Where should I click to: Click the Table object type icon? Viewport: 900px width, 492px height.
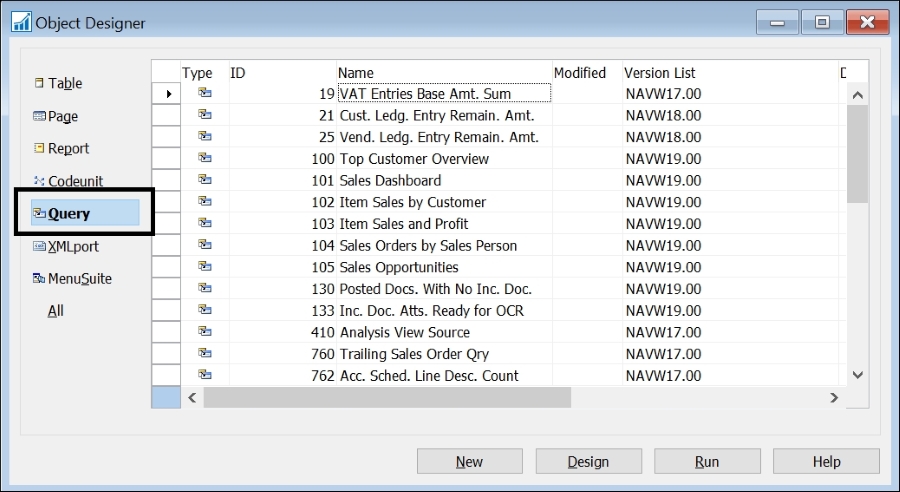tap(39, 83)
